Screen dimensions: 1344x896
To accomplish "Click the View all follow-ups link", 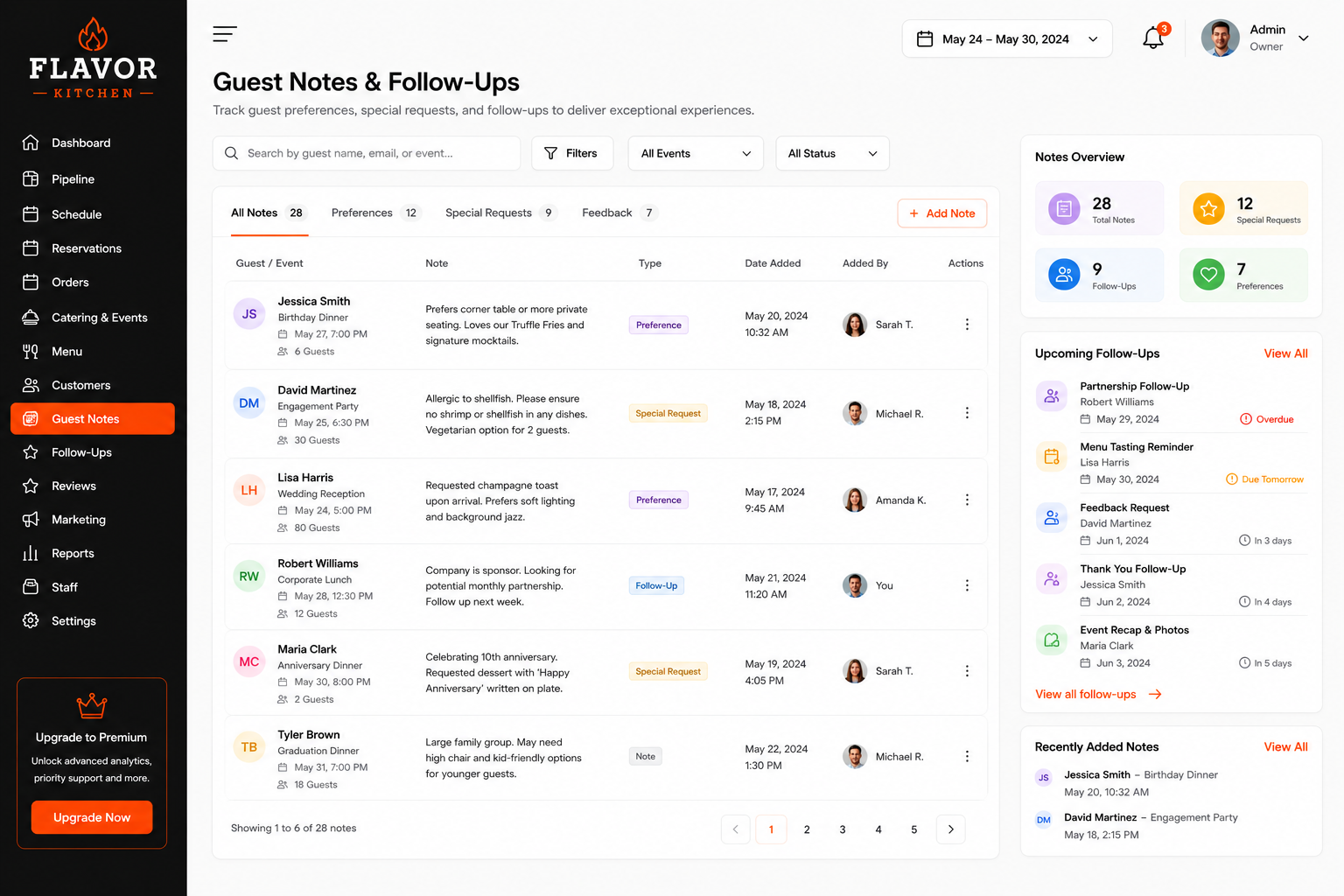I will [1098, 694].
